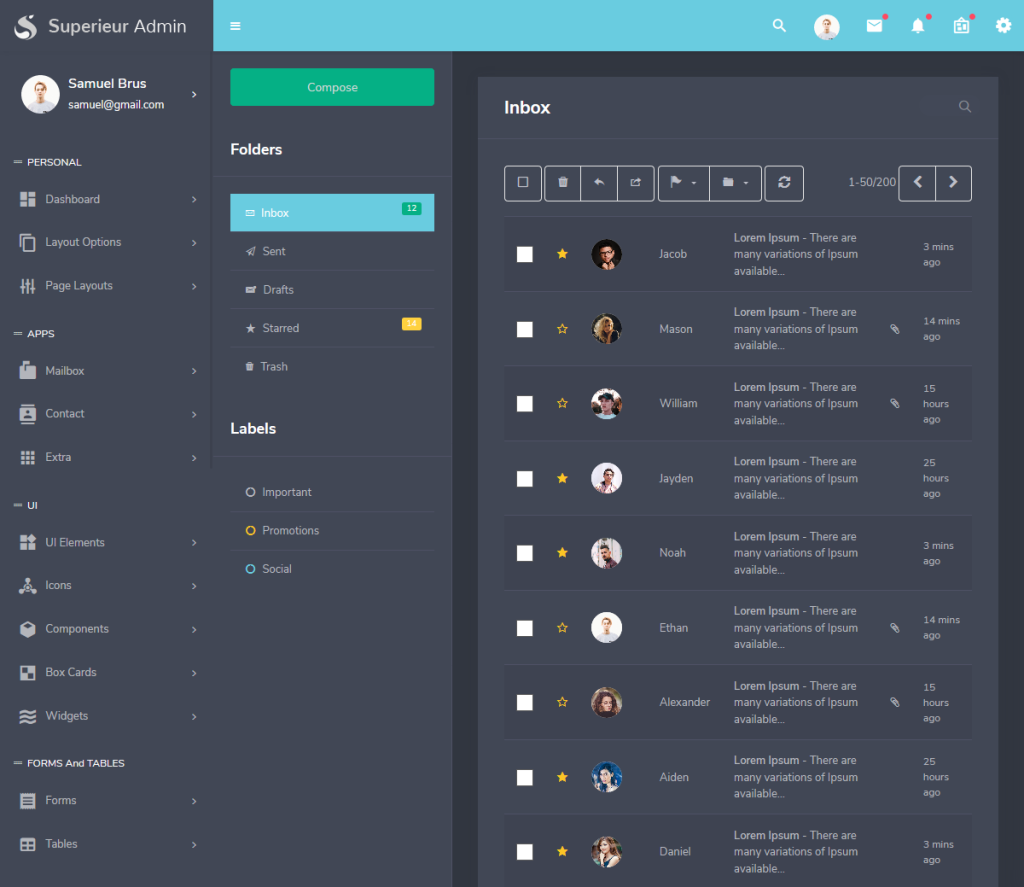Click the reply arrow icon in mail toolbar
Viewport: 1024px width, 887px height.
(599, 183)
